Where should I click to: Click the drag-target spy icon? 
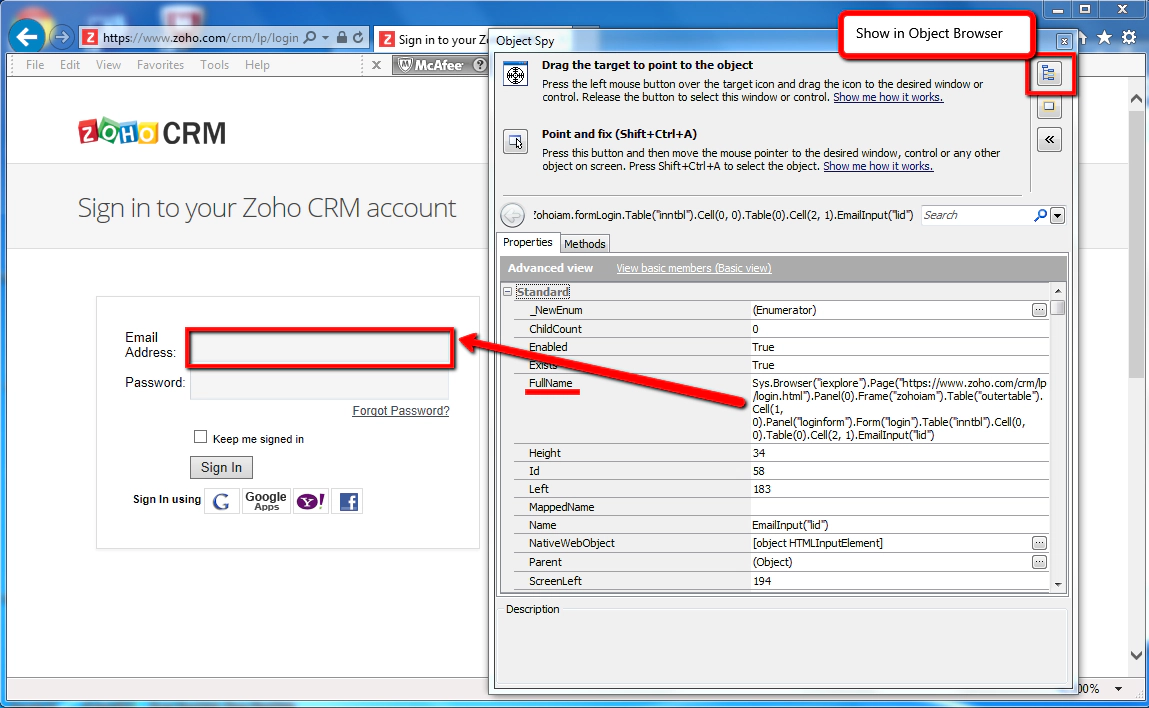coord(515,74)
